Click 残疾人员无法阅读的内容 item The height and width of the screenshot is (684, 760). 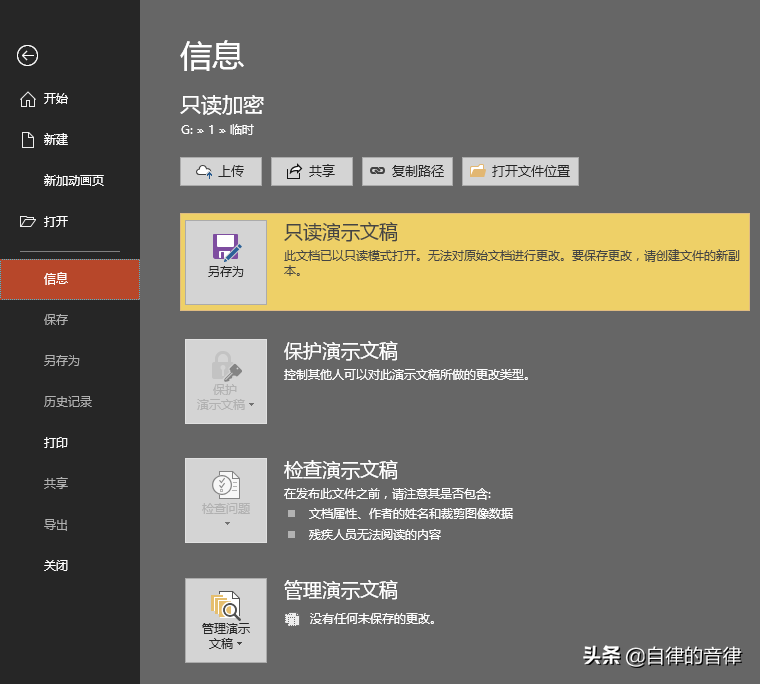375,535
